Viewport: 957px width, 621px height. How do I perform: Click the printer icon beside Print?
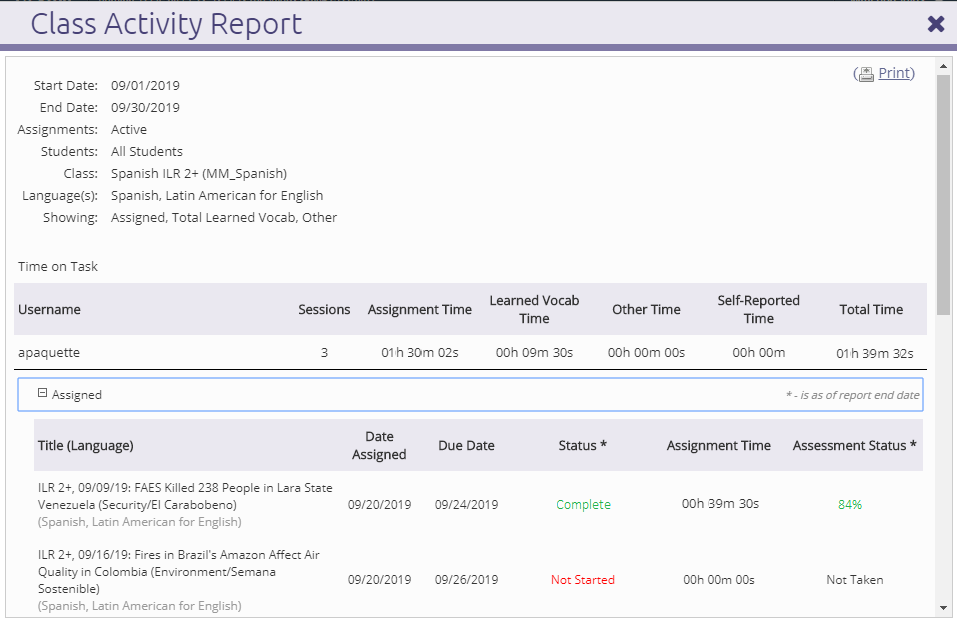866,74
